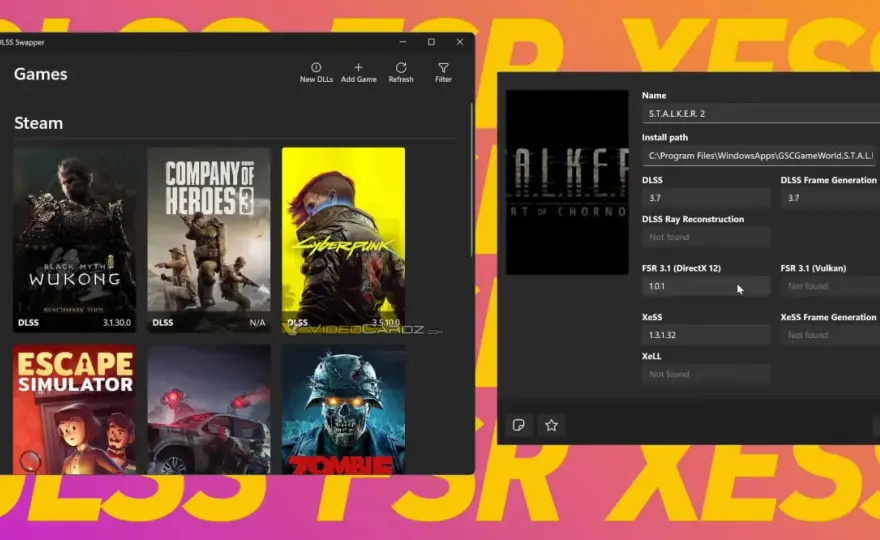Open the FSR 3.1 DirectX 12 version field
This screenshot has width=880, height=540.
pyautogui.click(x=706, y=286)
